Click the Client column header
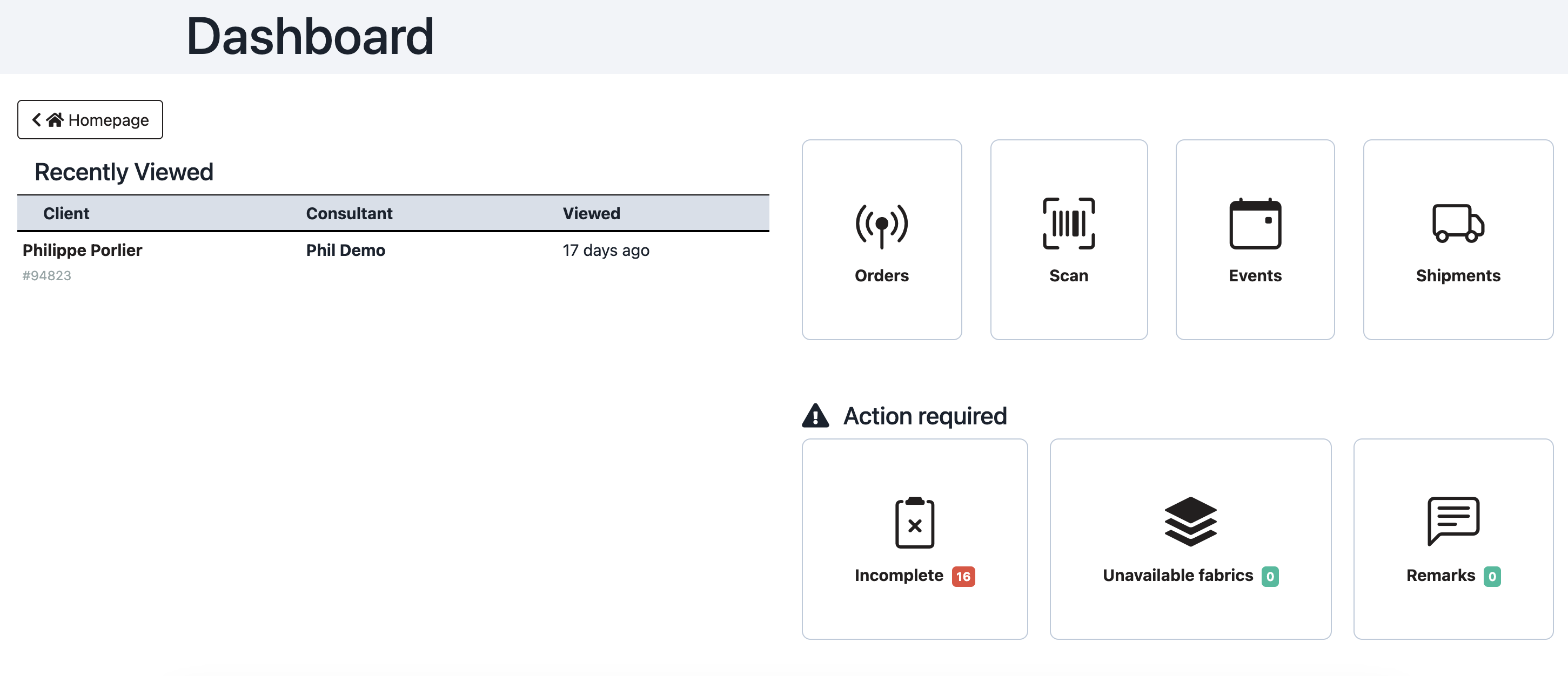Image resolution: width=1568 pixels, height=676 pixels. click(66, 214)
